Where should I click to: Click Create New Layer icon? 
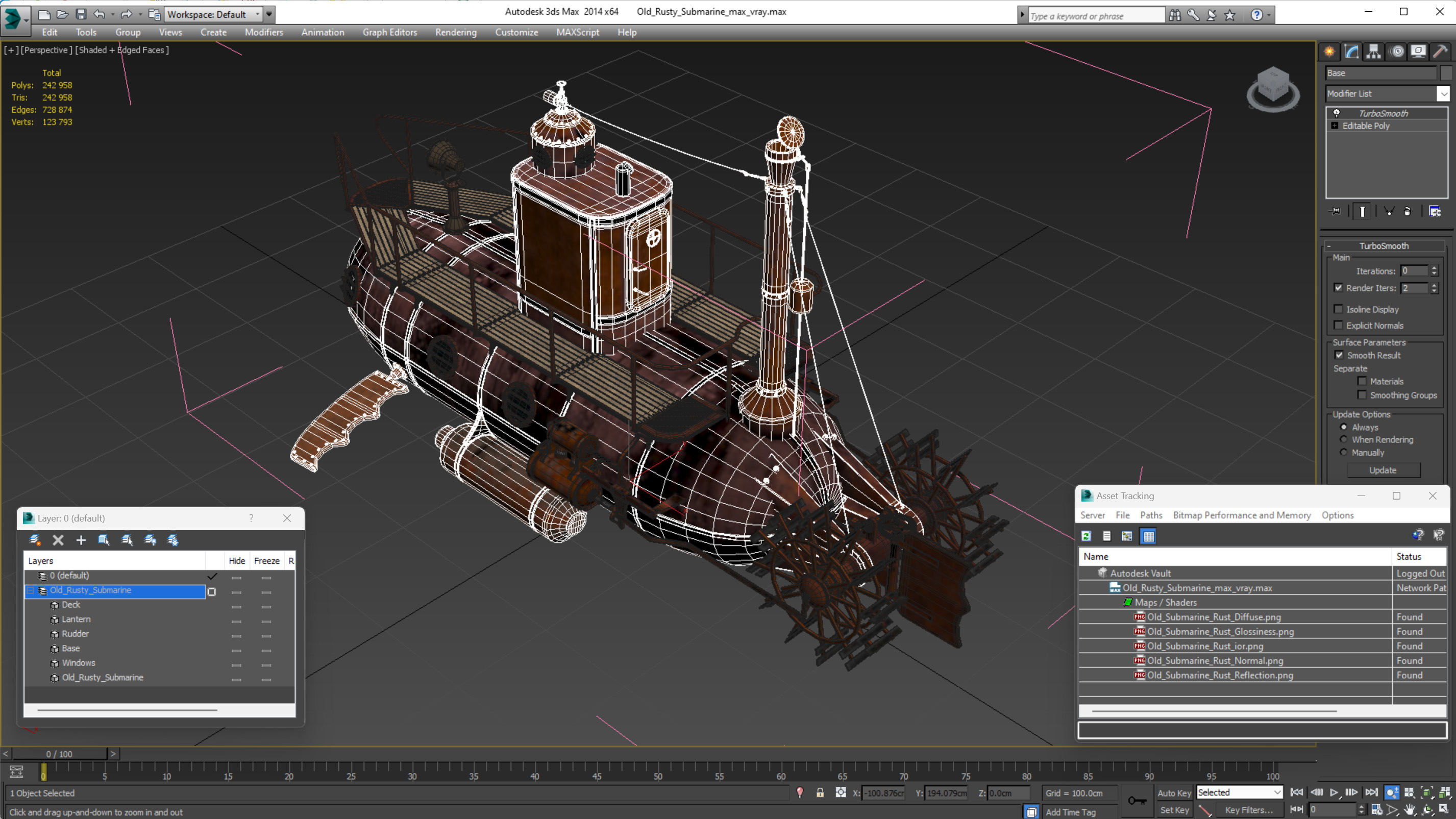(x=35, y=540)
